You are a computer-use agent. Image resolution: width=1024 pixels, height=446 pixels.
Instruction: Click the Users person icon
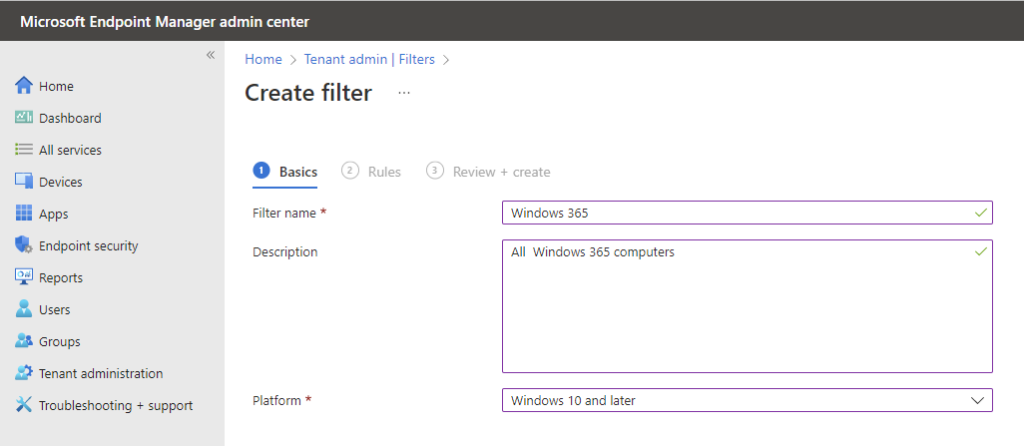tap(24, 309)
